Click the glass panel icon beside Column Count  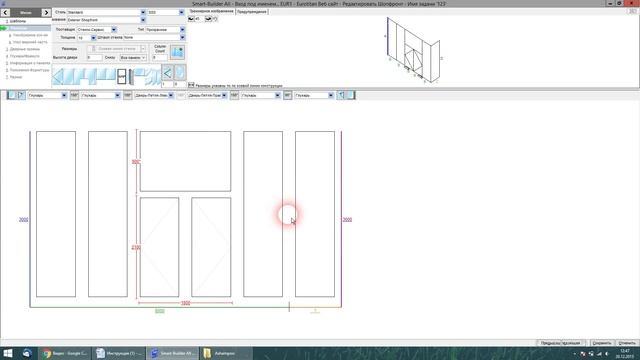click(177, 52)
